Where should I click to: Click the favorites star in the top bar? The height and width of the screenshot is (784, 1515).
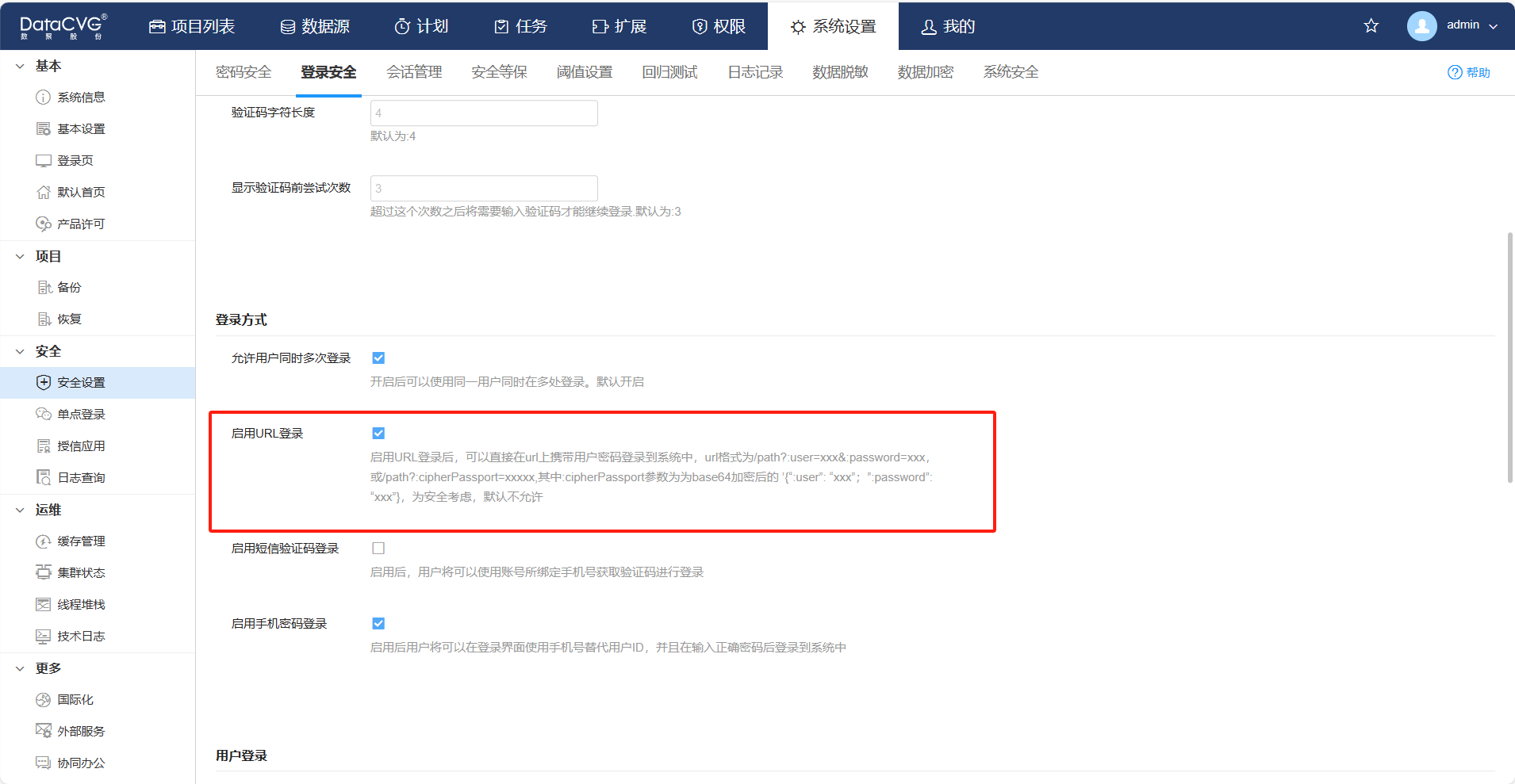[x=1370, y=25]
